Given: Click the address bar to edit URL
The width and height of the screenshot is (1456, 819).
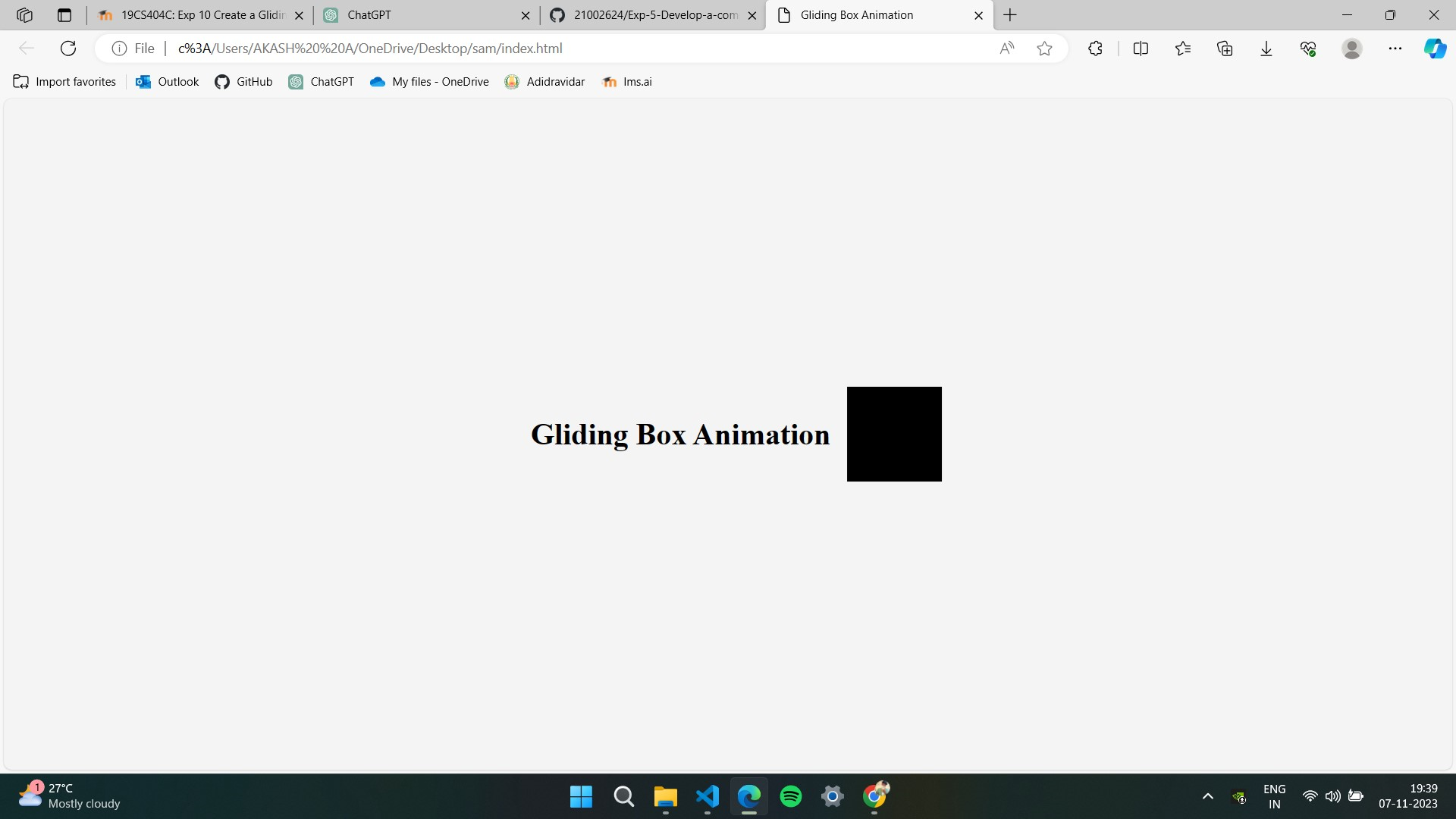Looking at the screenshot, I should [x=531, y=48].
